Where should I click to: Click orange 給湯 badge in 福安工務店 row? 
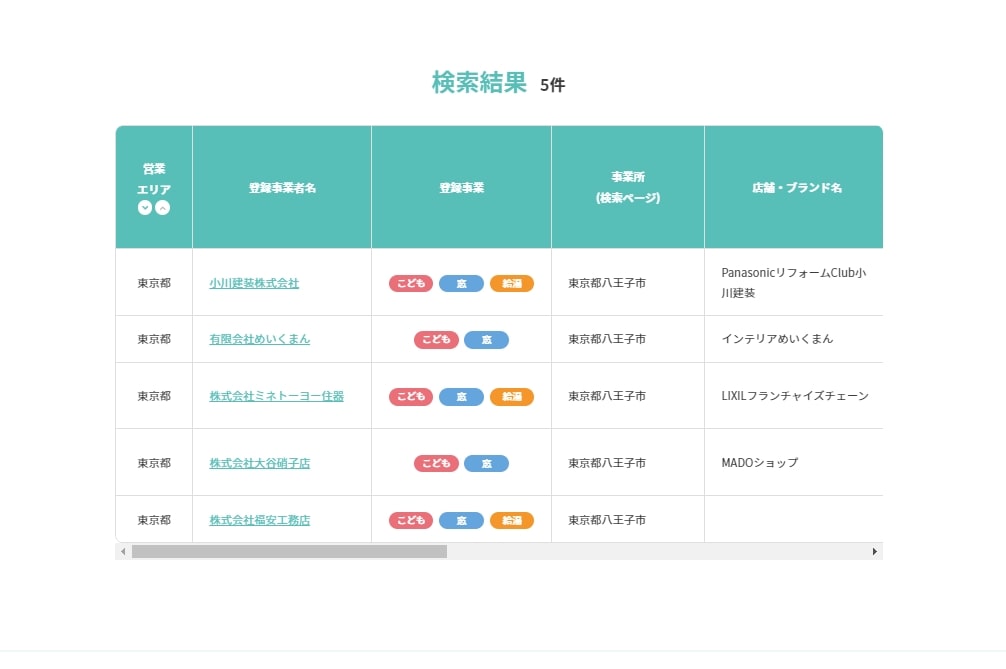point(512,520)
